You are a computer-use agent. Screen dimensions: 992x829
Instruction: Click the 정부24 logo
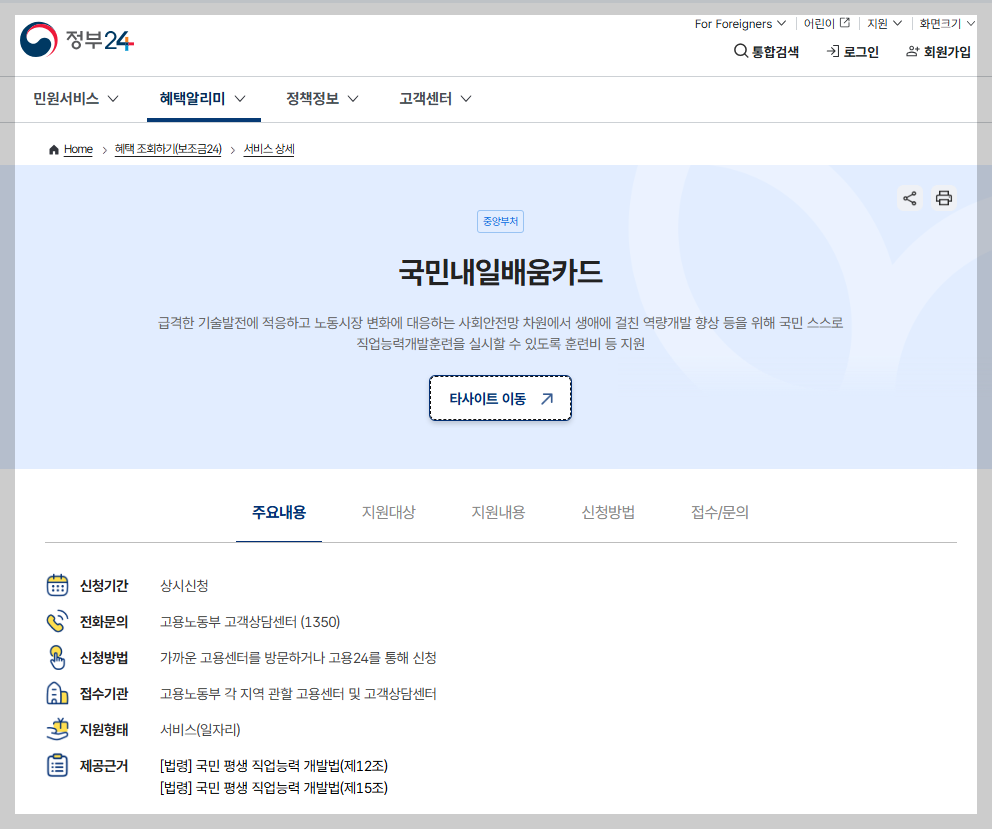coord(77,42)
